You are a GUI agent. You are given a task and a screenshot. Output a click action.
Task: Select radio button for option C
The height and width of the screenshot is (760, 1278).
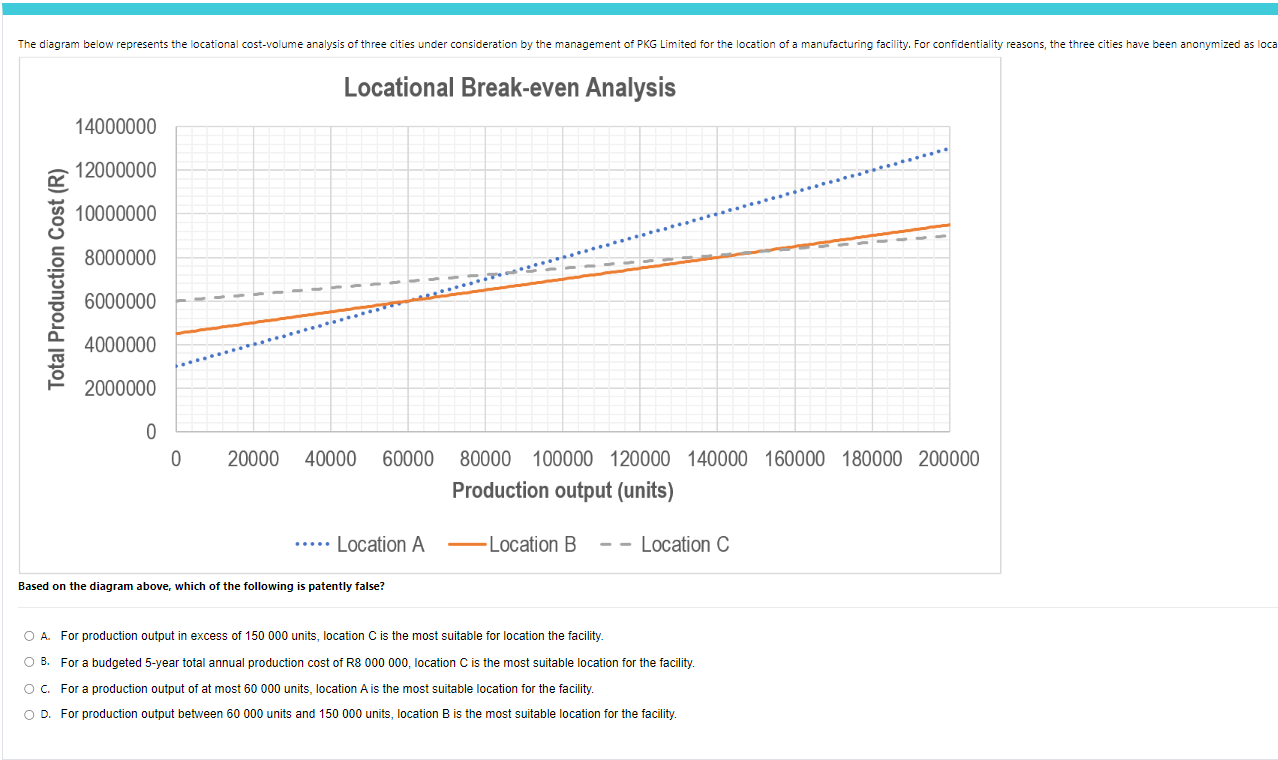(30, 687)
